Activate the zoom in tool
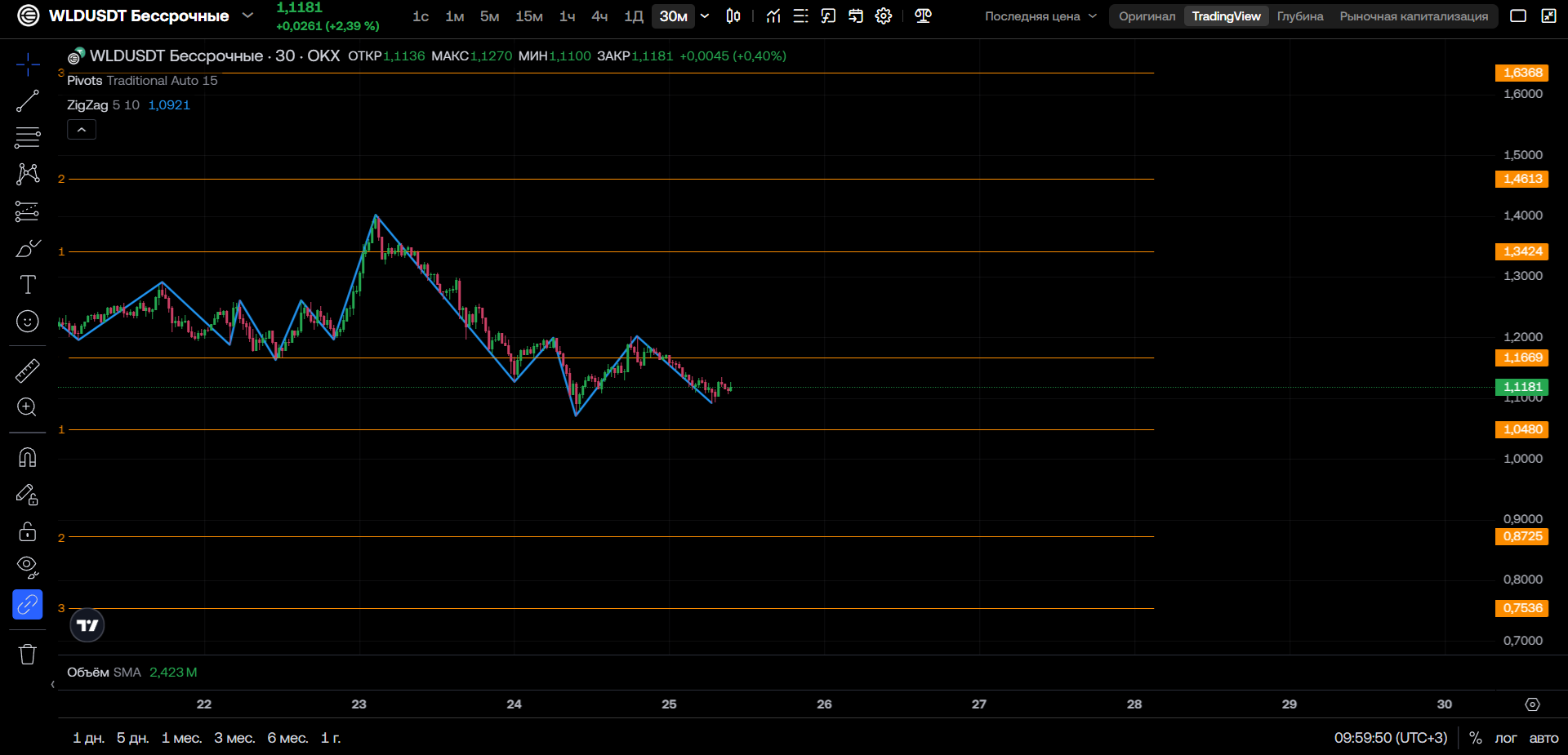 coord(27,407)
